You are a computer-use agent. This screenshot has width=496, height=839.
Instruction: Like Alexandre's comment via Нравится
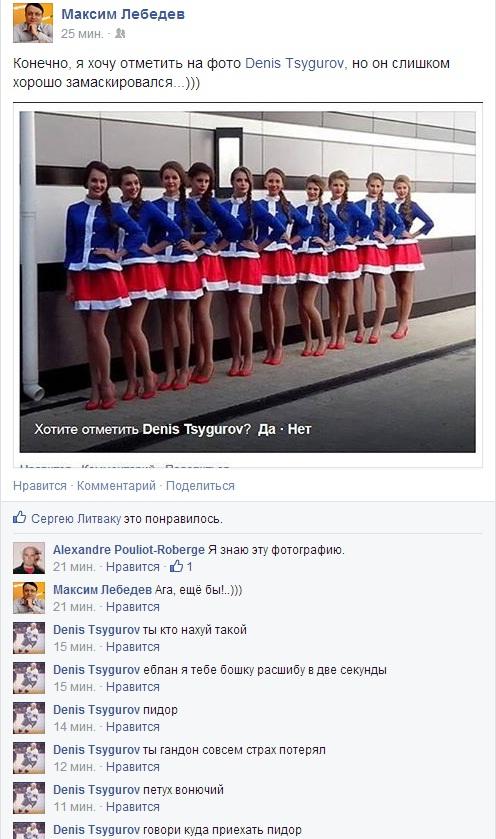pos(133,567)
